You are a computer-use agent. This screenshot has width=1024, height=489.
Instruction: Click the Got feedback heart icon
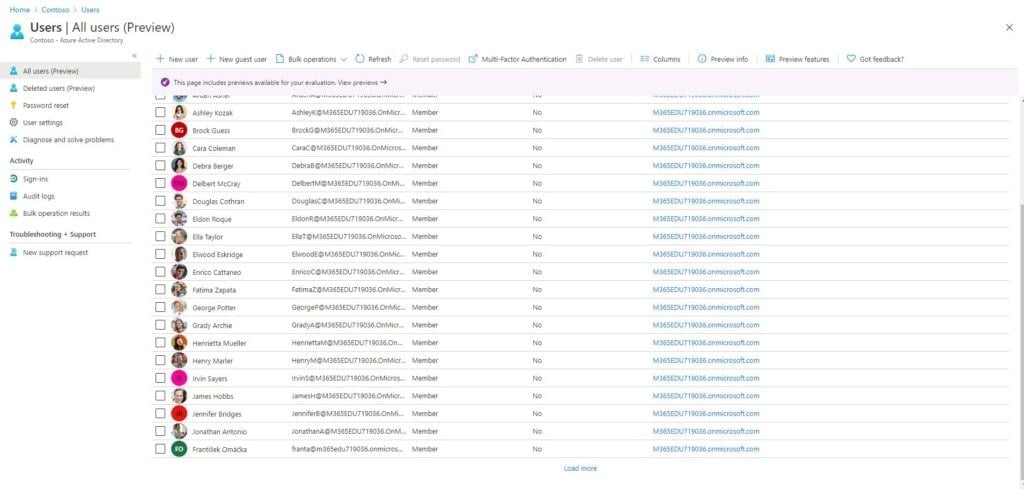(851, 59)
